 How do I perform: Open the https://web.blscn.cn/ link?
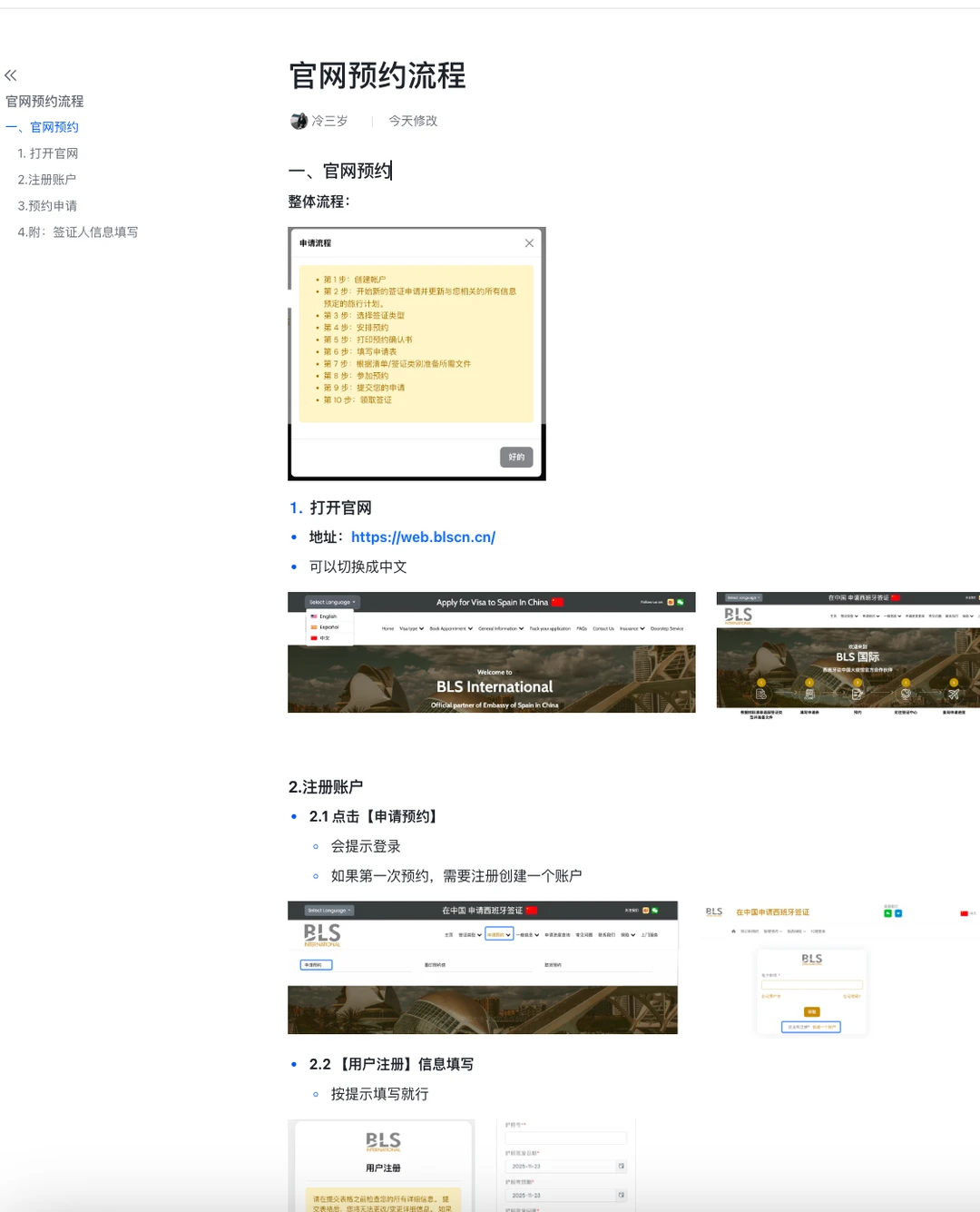(x=423, y=537)
